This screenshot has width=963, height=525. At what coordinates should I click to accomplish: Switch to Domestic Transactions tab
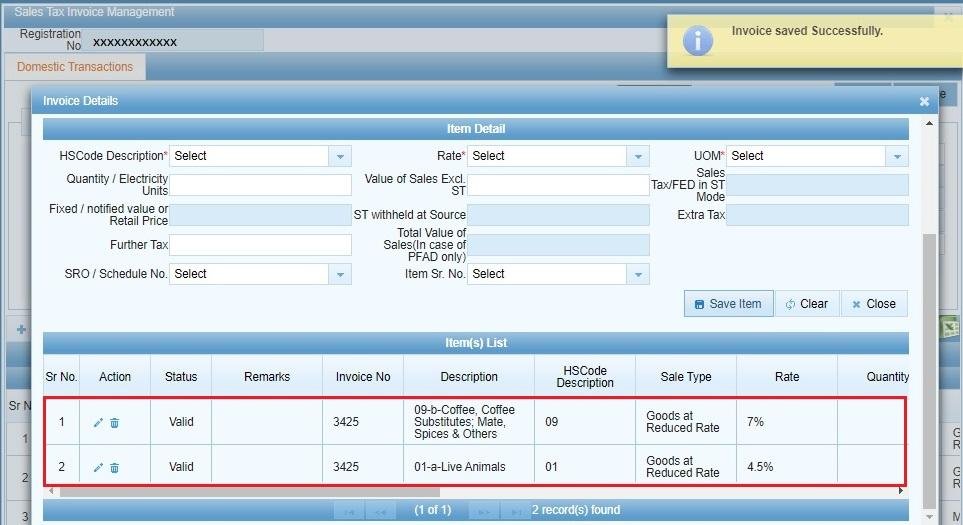75,67
